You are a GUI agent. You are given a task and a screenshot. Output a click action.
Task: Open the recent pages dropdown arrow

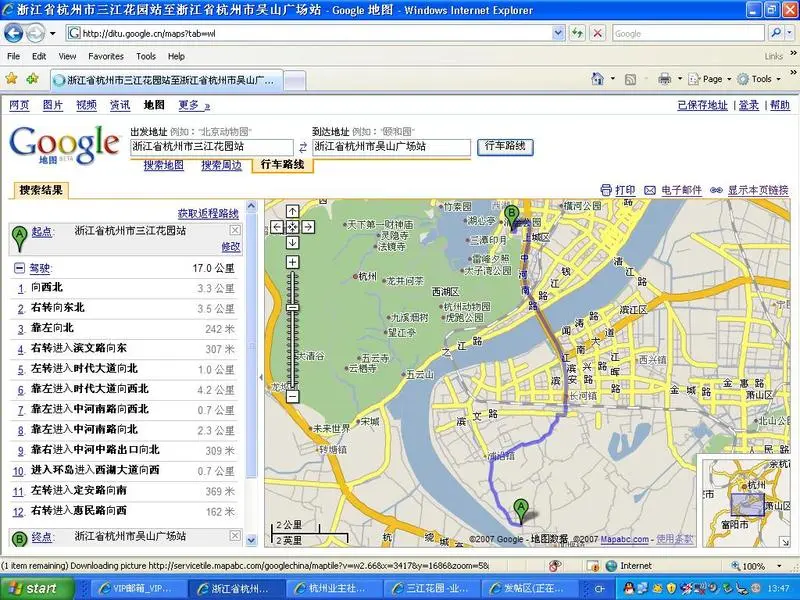pyautogui.click(x=53, y=34)
